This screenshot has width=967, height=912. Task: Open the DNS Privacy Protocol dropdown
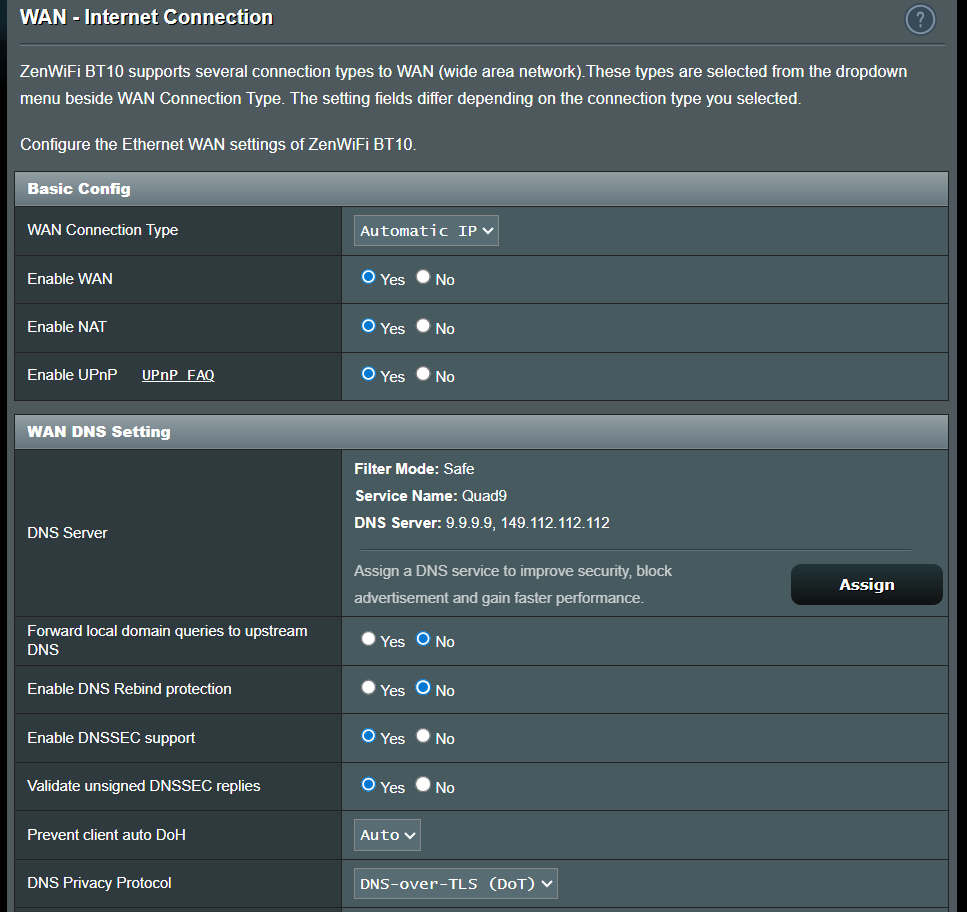click(455, 884)
